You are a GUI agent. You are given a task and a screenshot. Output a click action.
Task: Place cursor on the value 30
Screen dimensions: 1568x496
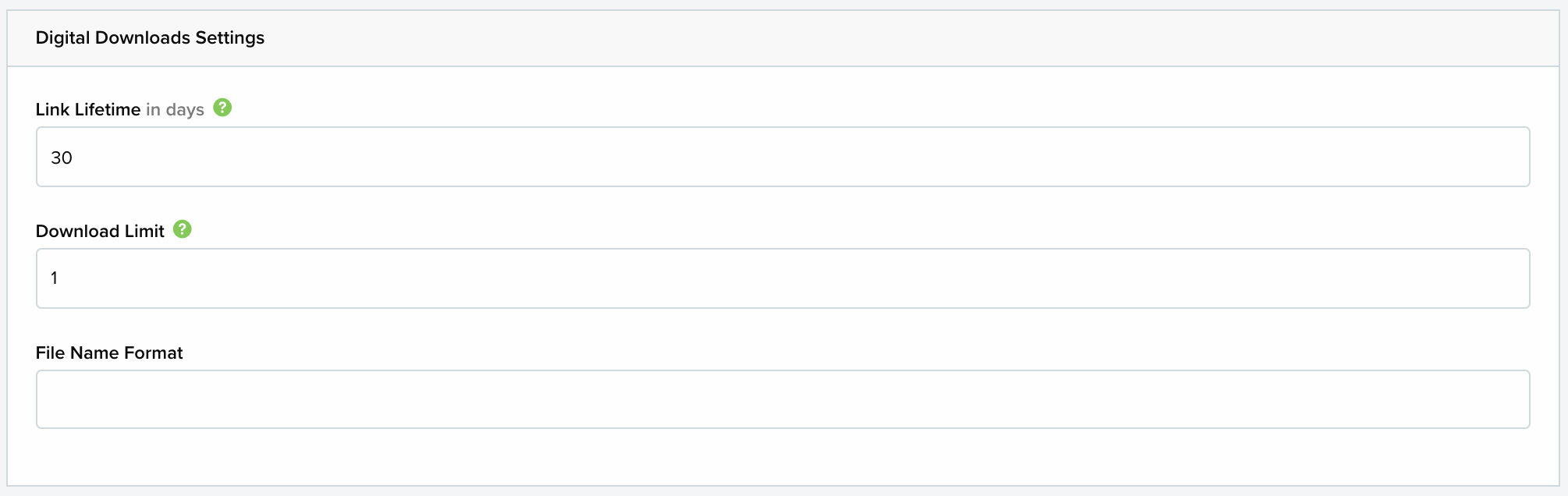coord(62,158)
